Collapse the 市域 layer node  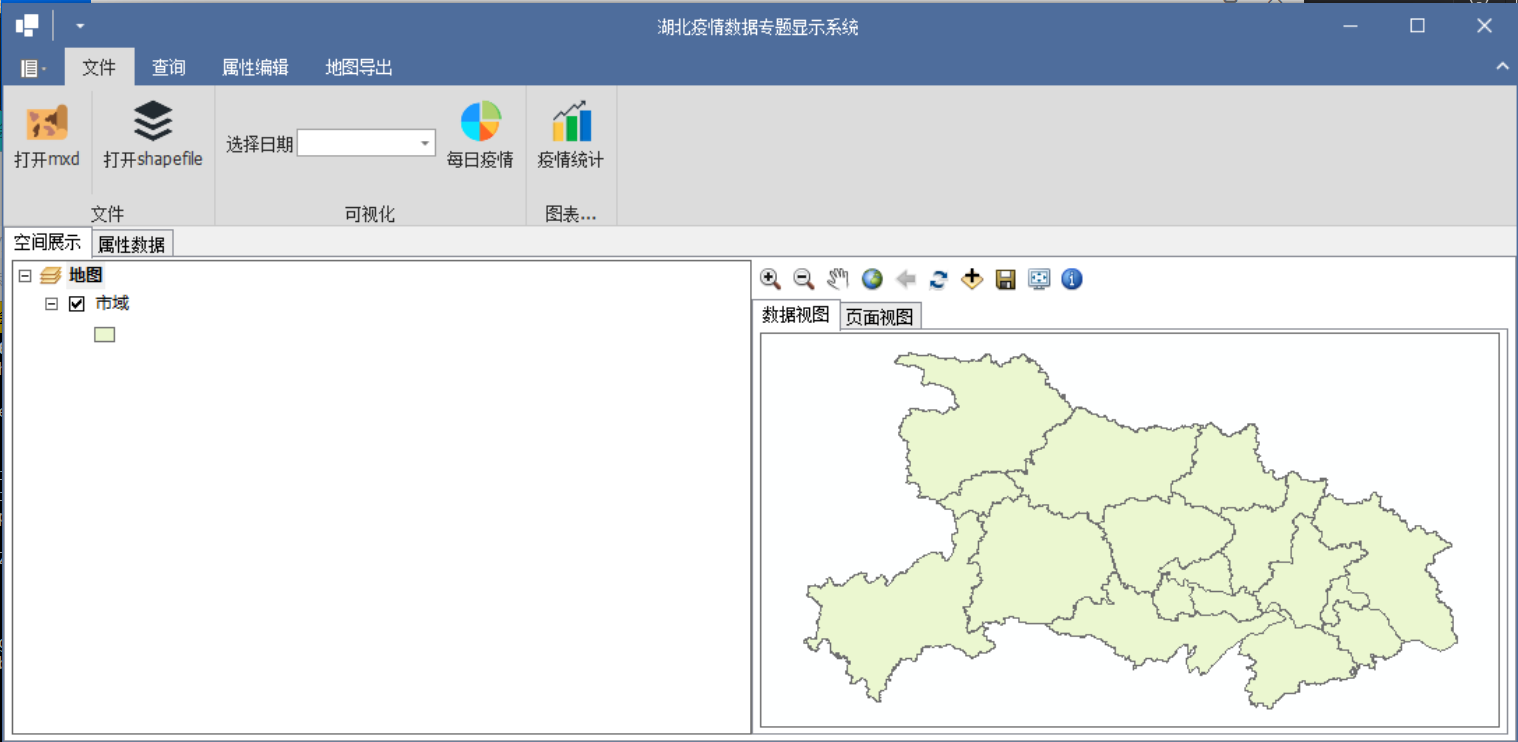(50, 303)
